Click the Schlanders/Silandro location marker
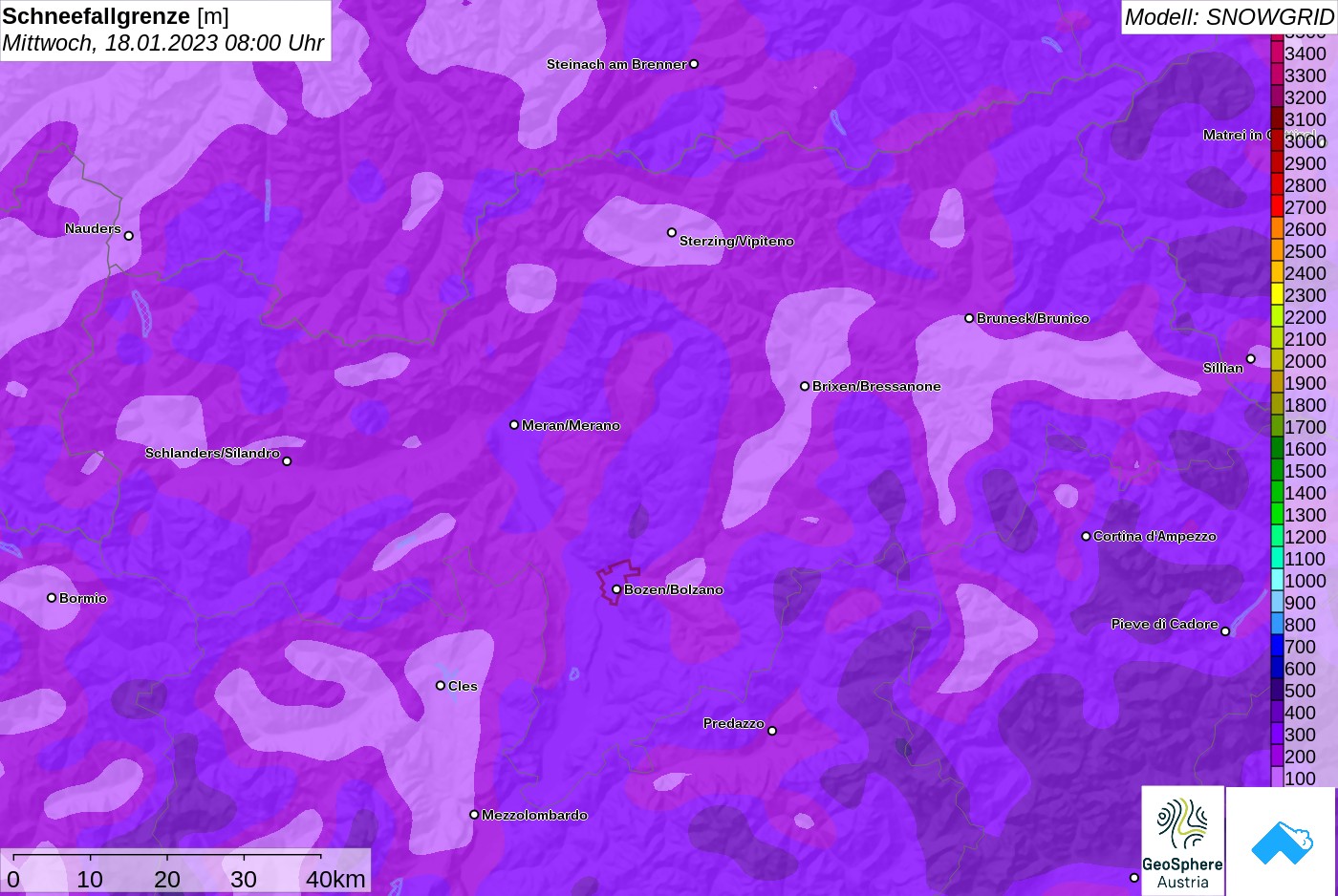Image resolution: width=1338 pixels, height=896 pixels. pyautogui.click(x=287, y=461)
